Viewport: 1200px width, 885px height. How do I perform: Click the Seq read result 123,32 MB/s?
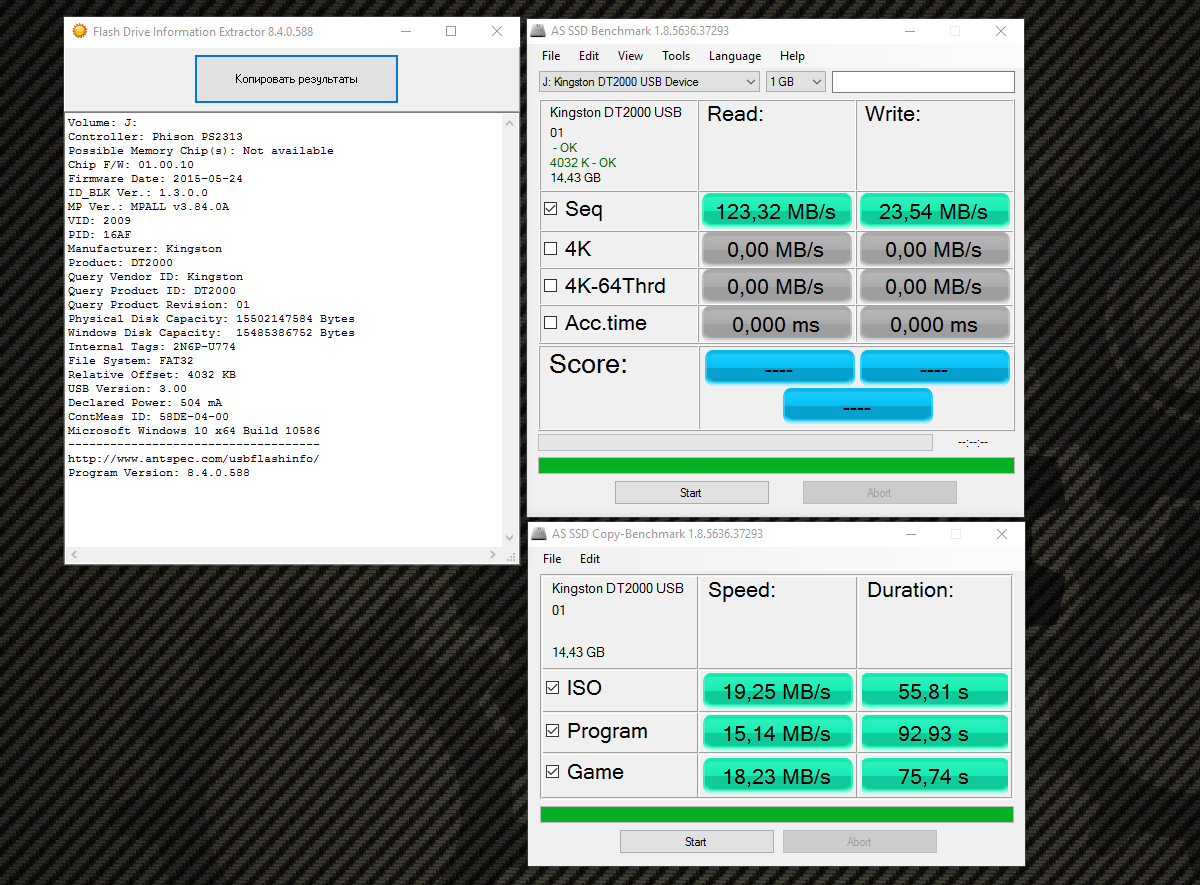[x=777, y=211]
